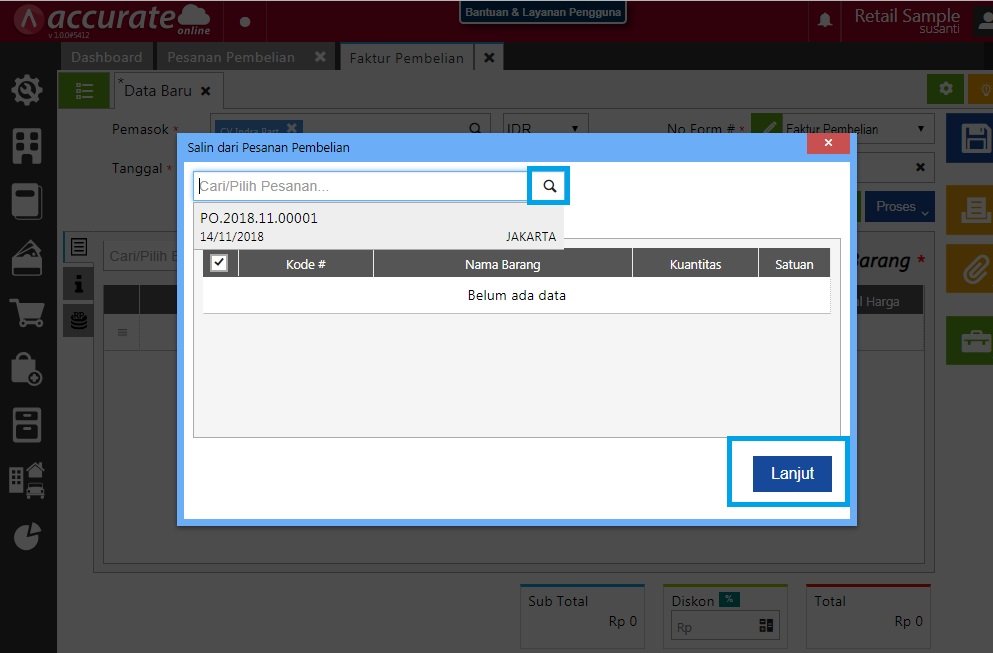
Task: Switch to the Pesanan Pembelian tab
Action: pos(231,57)
